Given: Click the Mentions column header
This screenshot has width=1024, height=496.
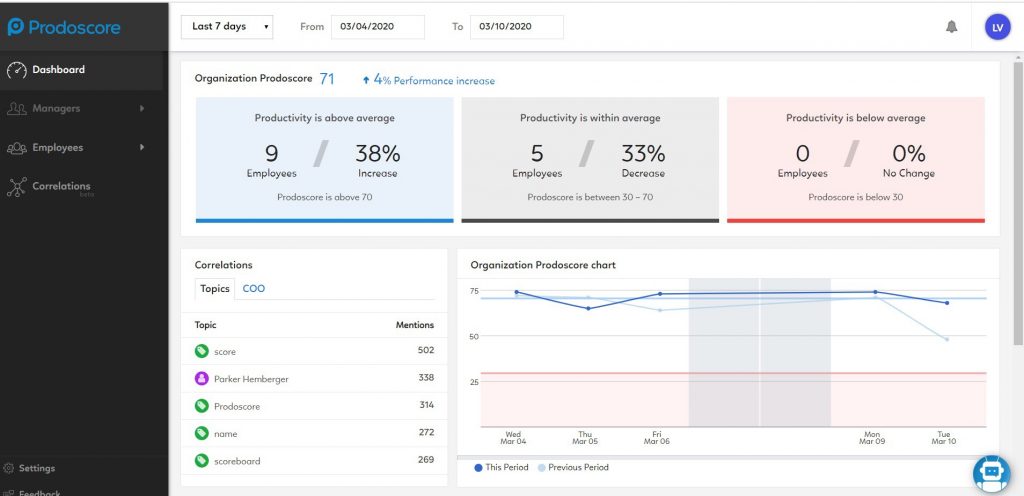Looking at the screenshot, I should tap(415, 325).
